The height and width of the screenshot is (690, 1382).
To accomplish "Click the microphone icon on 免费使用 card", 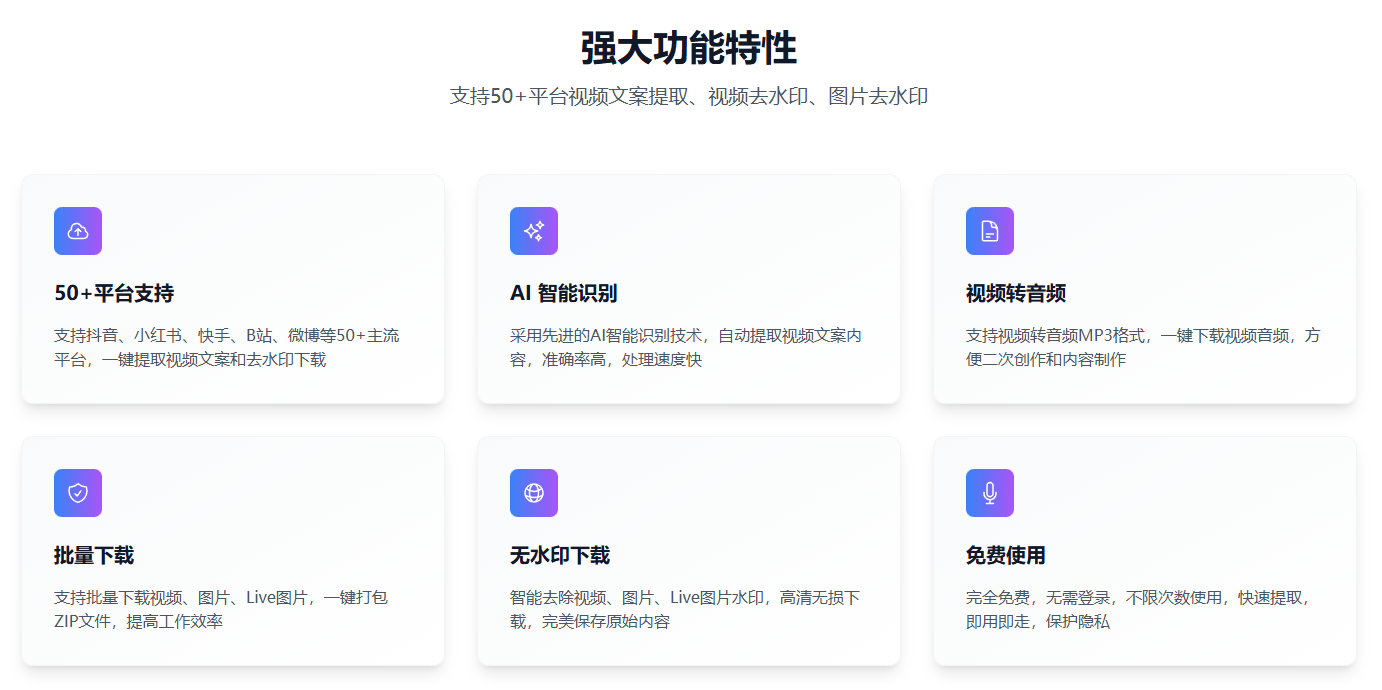I will tap(990, 492).
